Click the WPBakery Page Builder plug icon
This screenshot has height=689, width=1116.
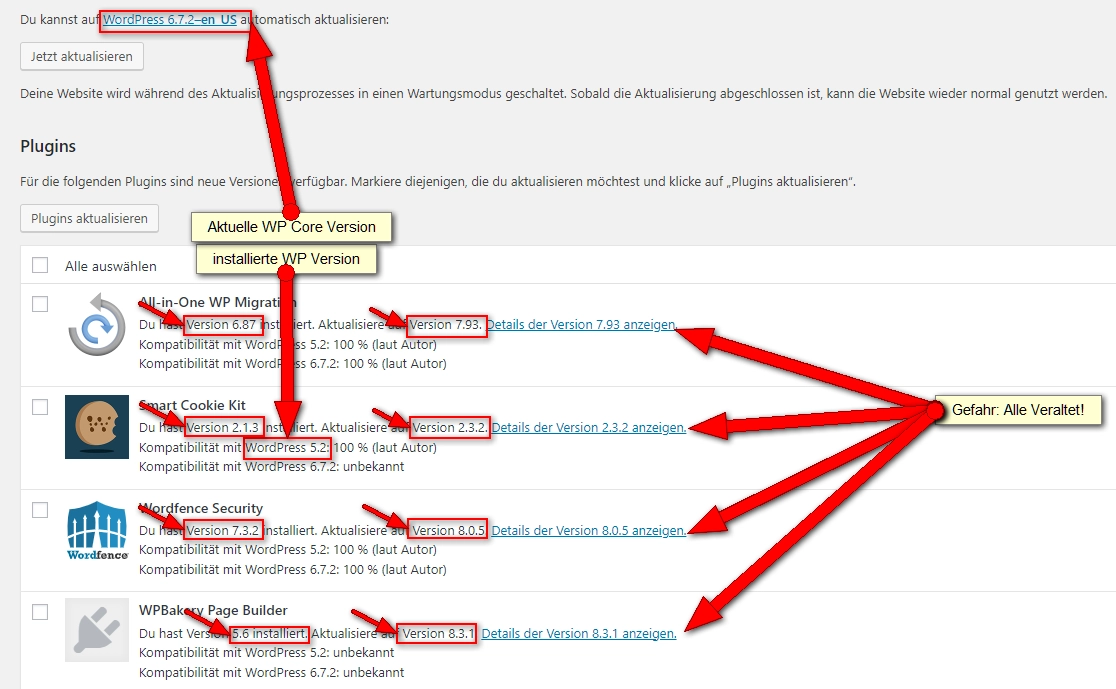[96, 630]
